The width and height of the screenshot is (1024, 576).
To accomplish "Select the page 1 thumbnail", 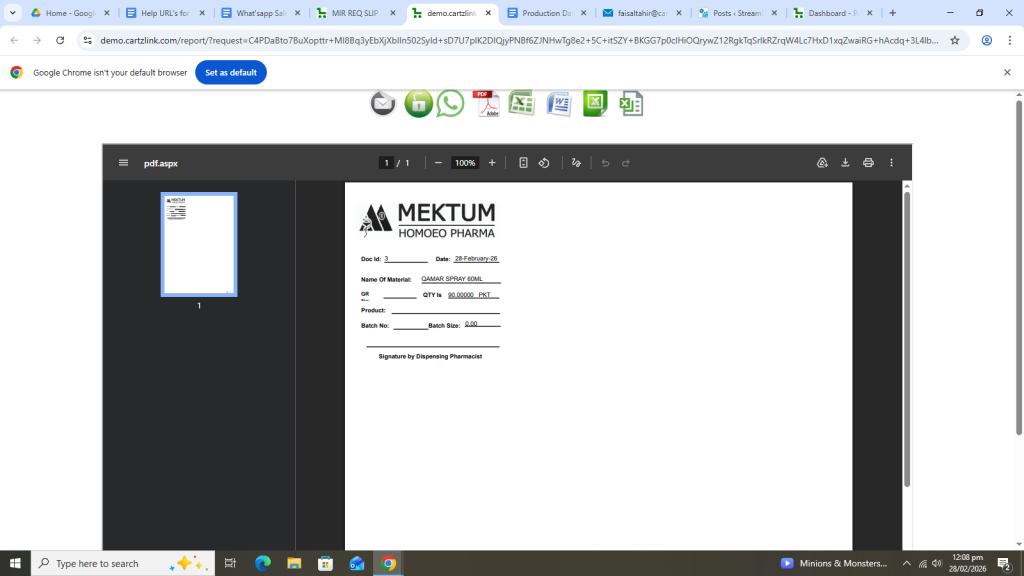I will point(199,244).
